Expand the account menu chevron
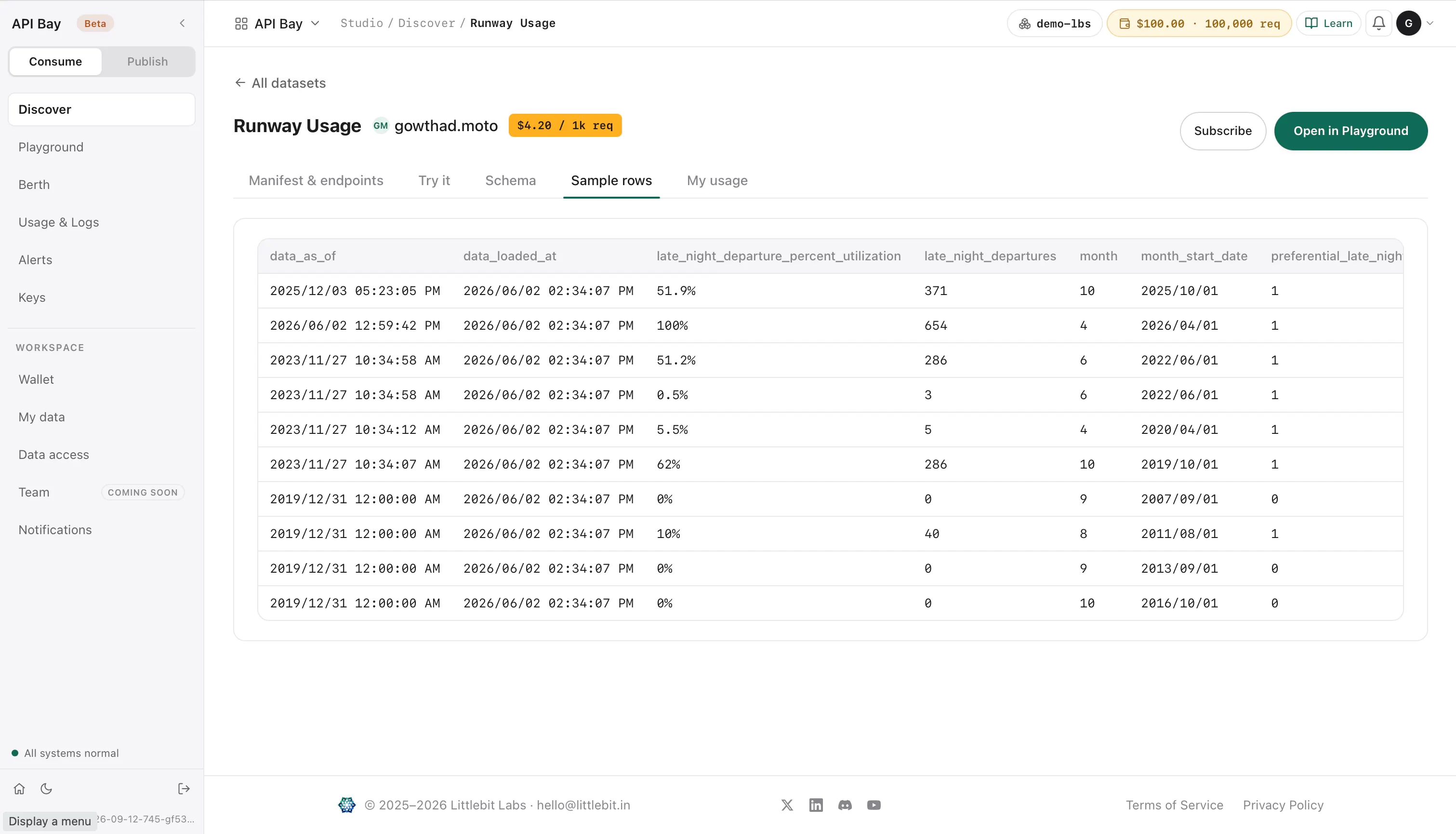 1430,24
